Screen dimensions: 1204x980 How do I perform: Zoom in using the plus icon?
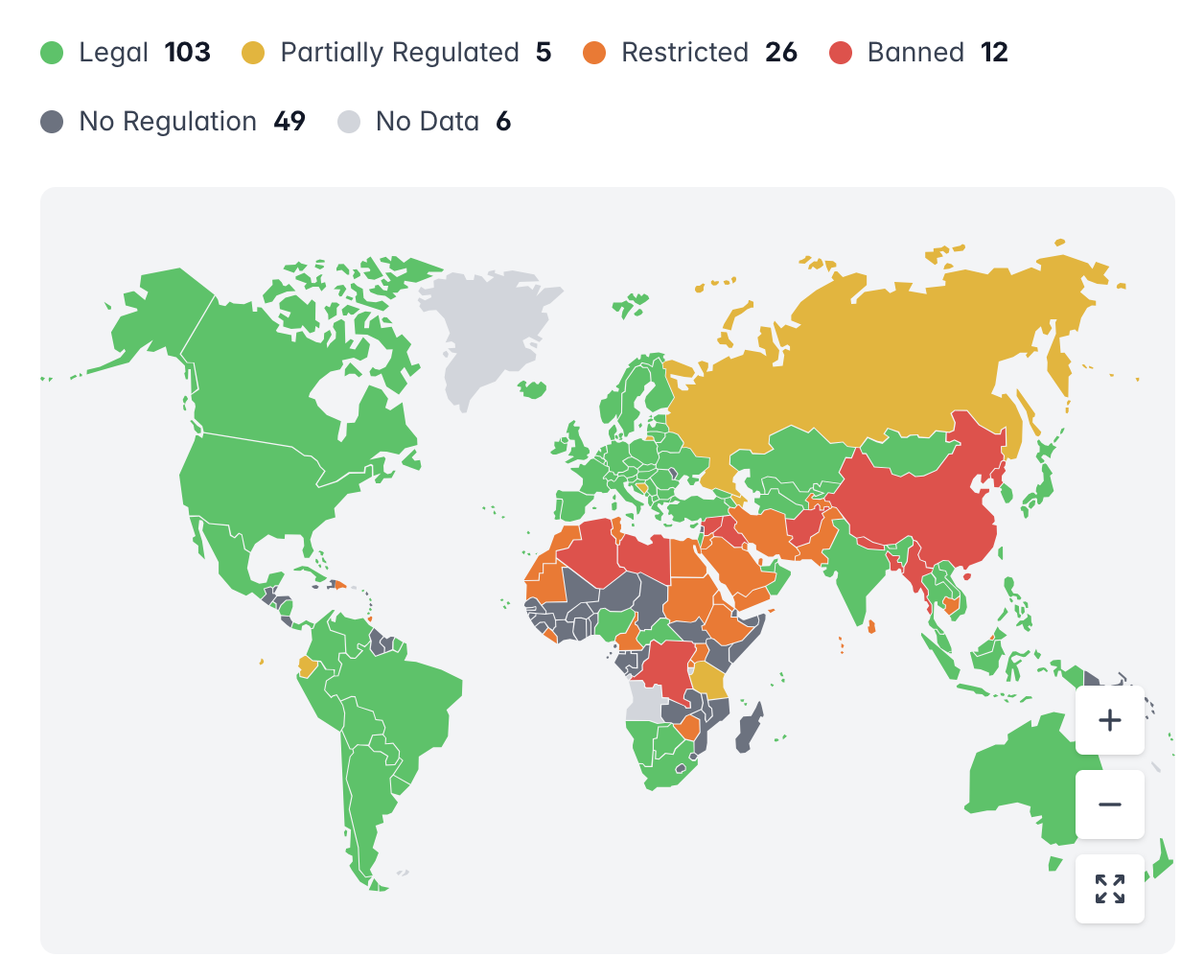click(x=1109, y=719)
